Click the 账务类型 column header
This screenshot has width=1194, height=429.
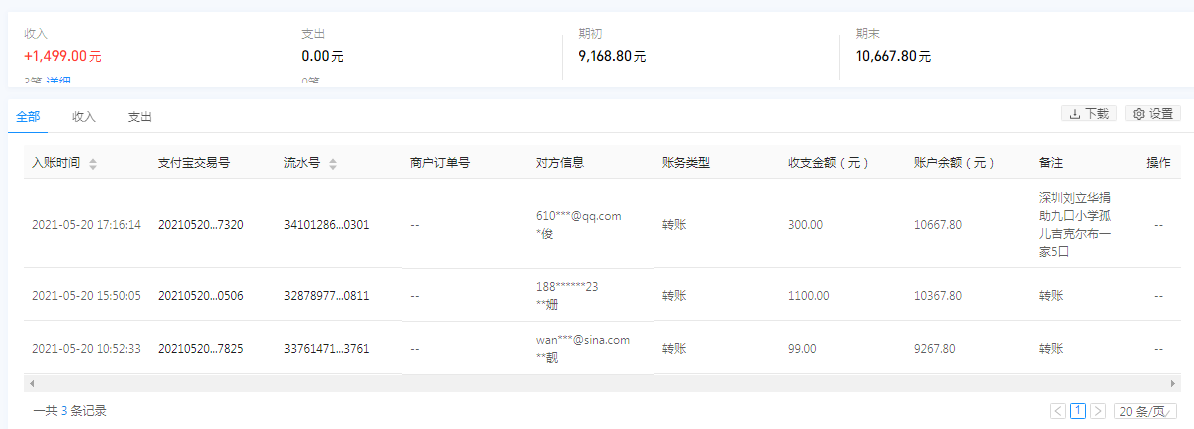click(x=686, y=163)
